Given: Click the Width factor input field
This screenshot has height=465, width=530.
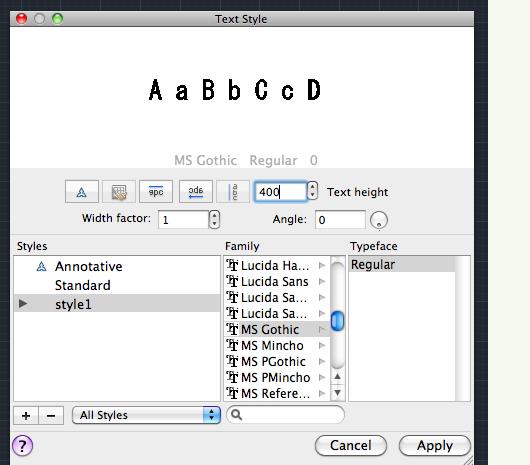Looking at the screenshot, I should click(x=184, y=220).
